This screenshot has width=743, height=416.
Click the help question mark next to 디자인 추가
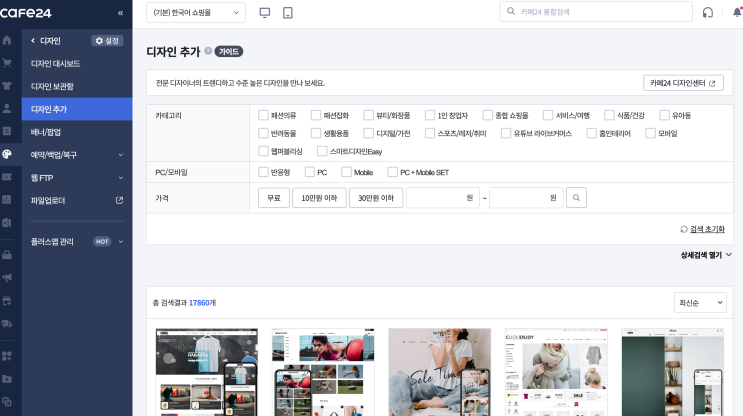tap(208, 51)
